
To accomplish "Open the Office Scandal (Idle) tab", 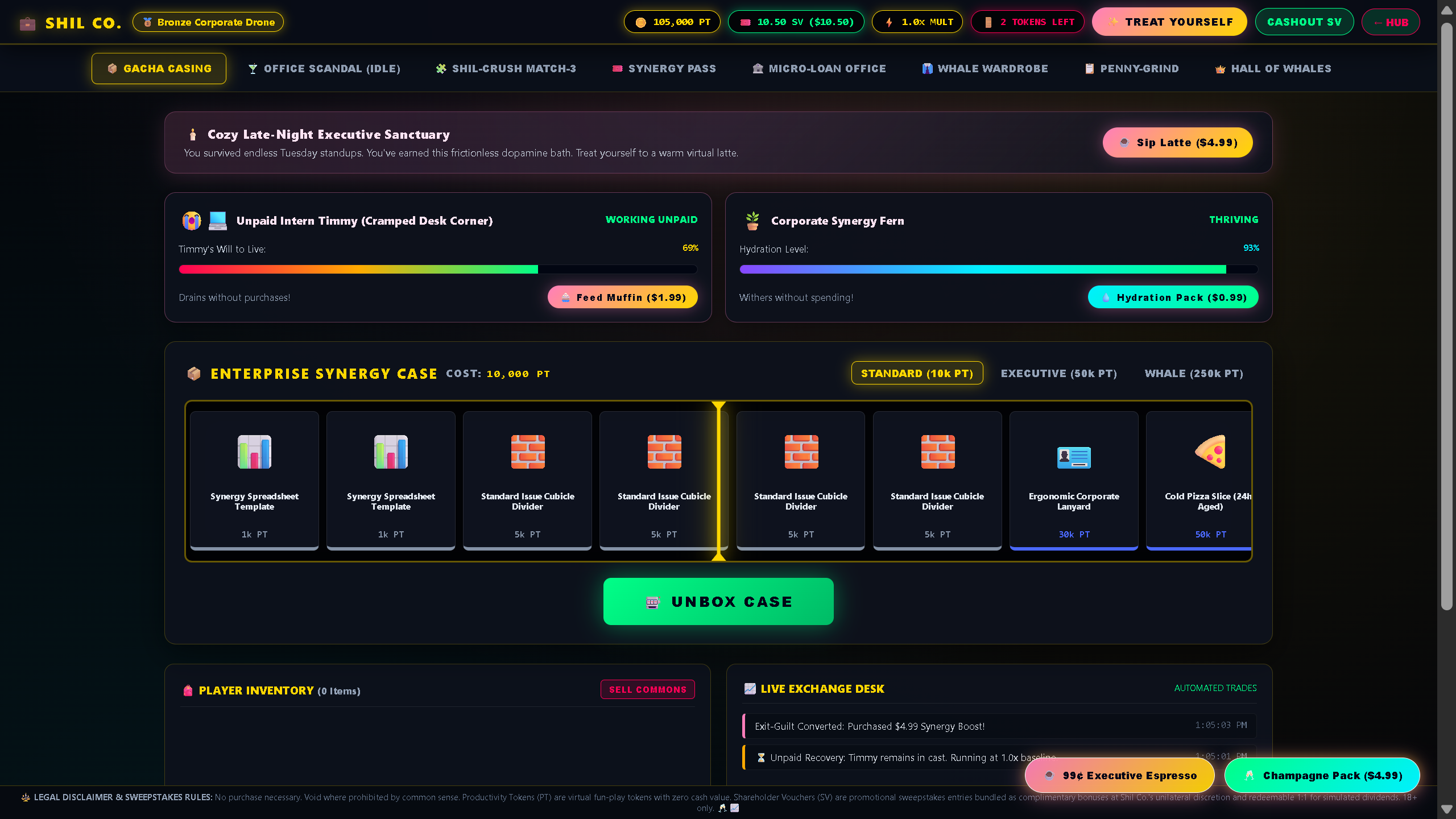I will pos(324,68).
